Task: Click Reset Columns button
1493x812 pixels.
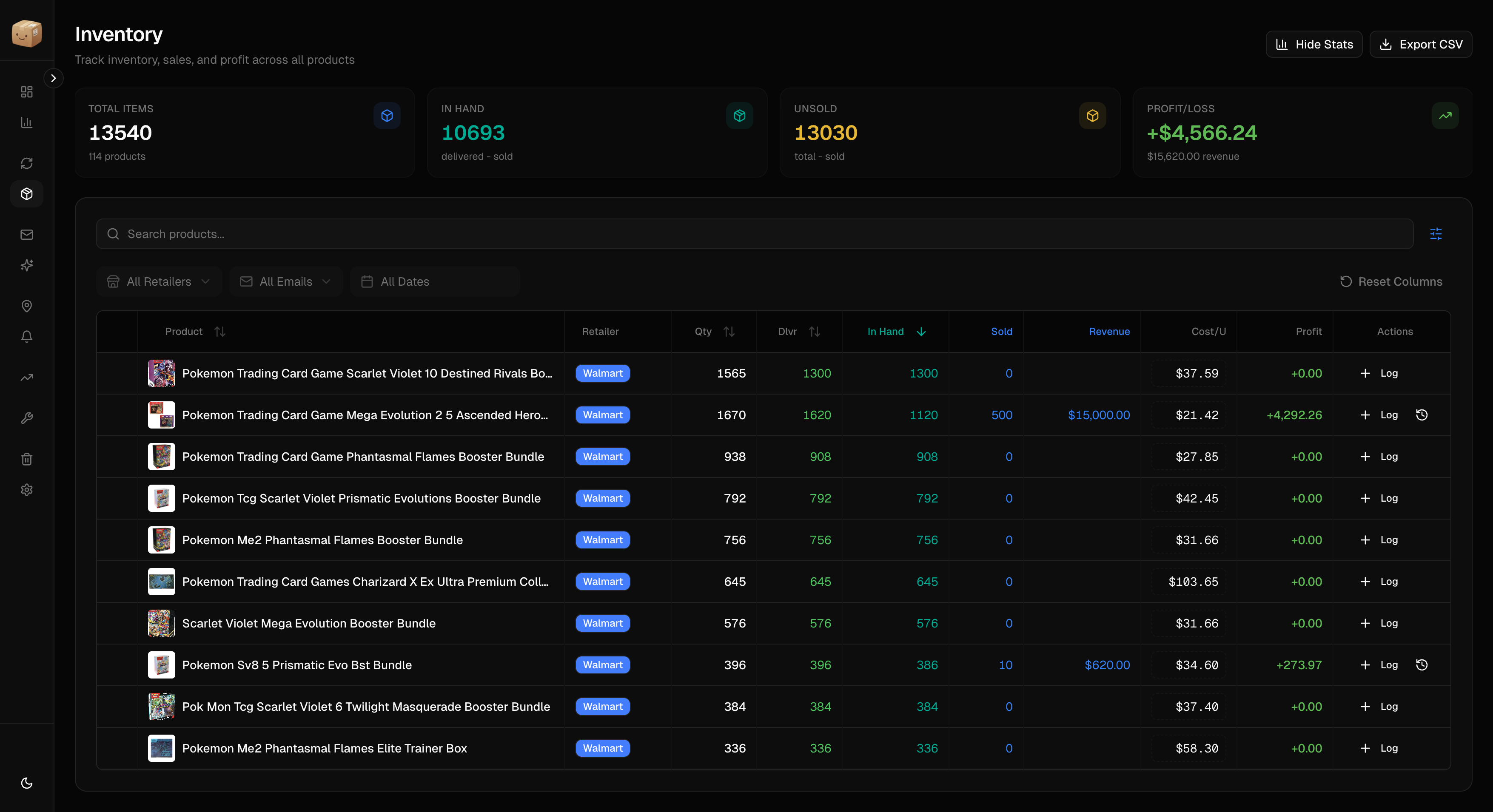Action: point(1391,281)
